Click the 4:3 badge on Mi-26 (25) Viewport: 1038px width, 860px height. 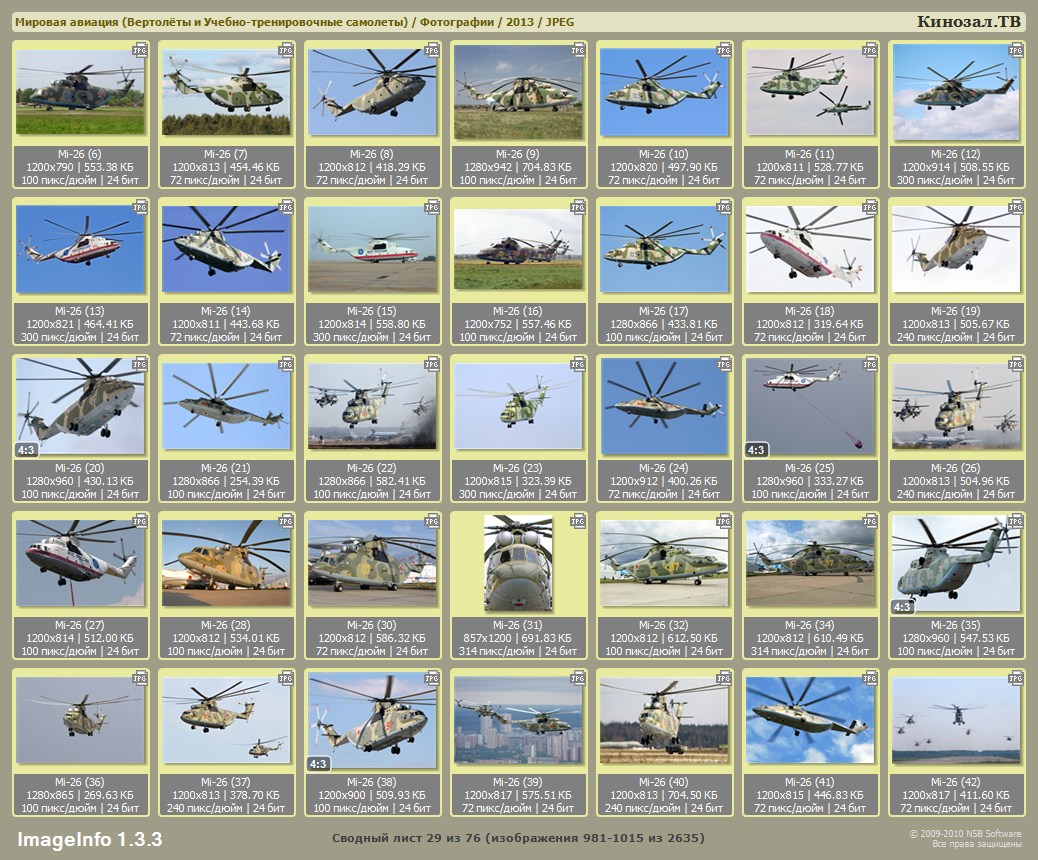tap(756, 450)
